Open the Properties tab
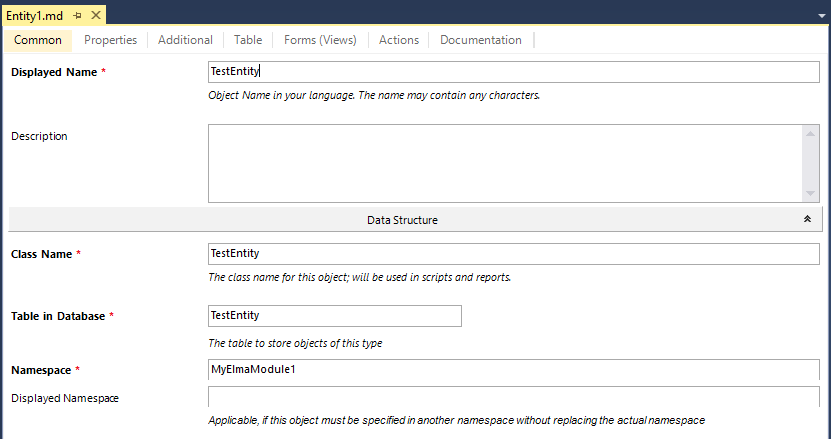 pyautogui.click(x=110, y=40)
